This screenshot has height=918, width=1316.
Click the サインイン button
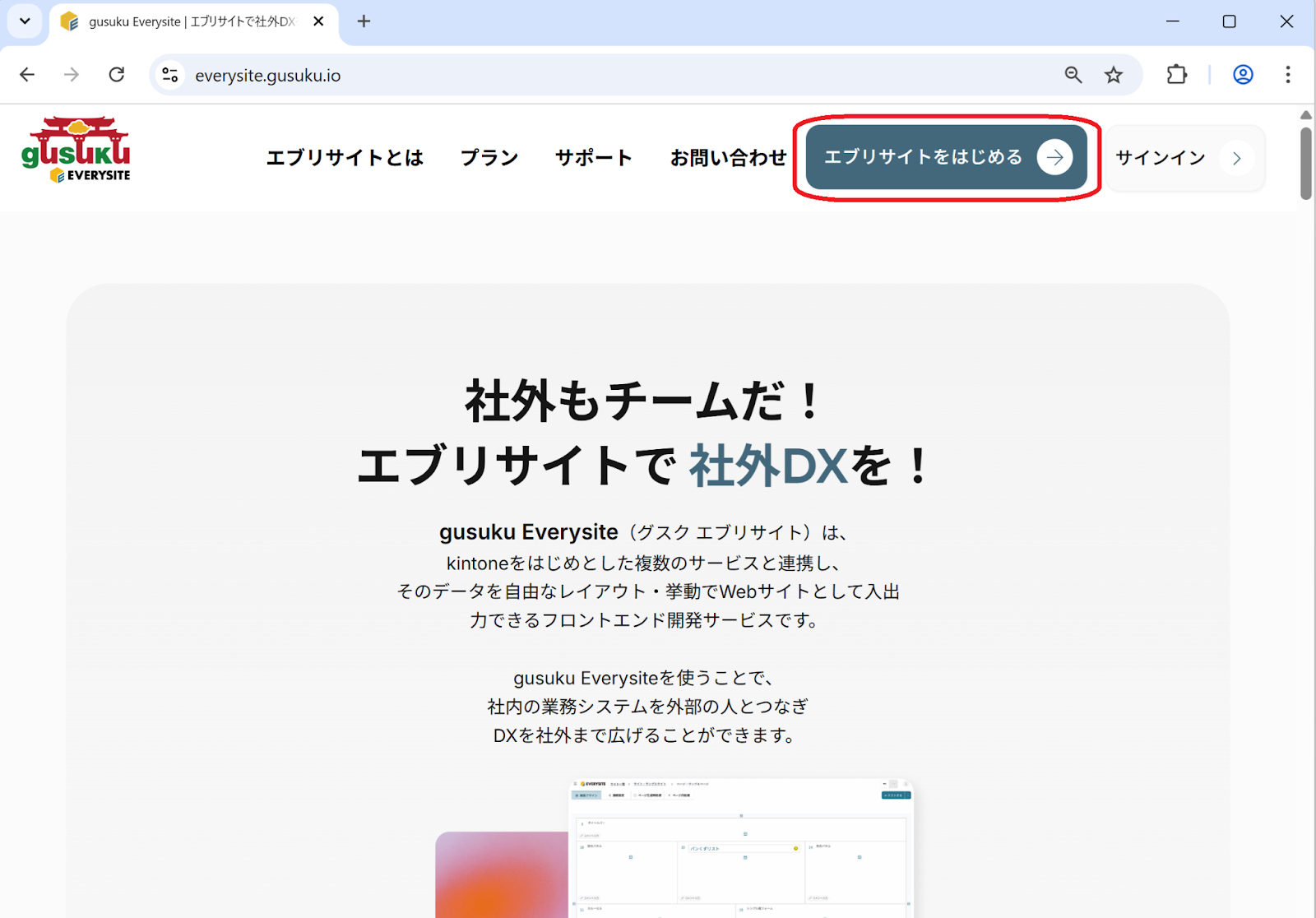1184,158
